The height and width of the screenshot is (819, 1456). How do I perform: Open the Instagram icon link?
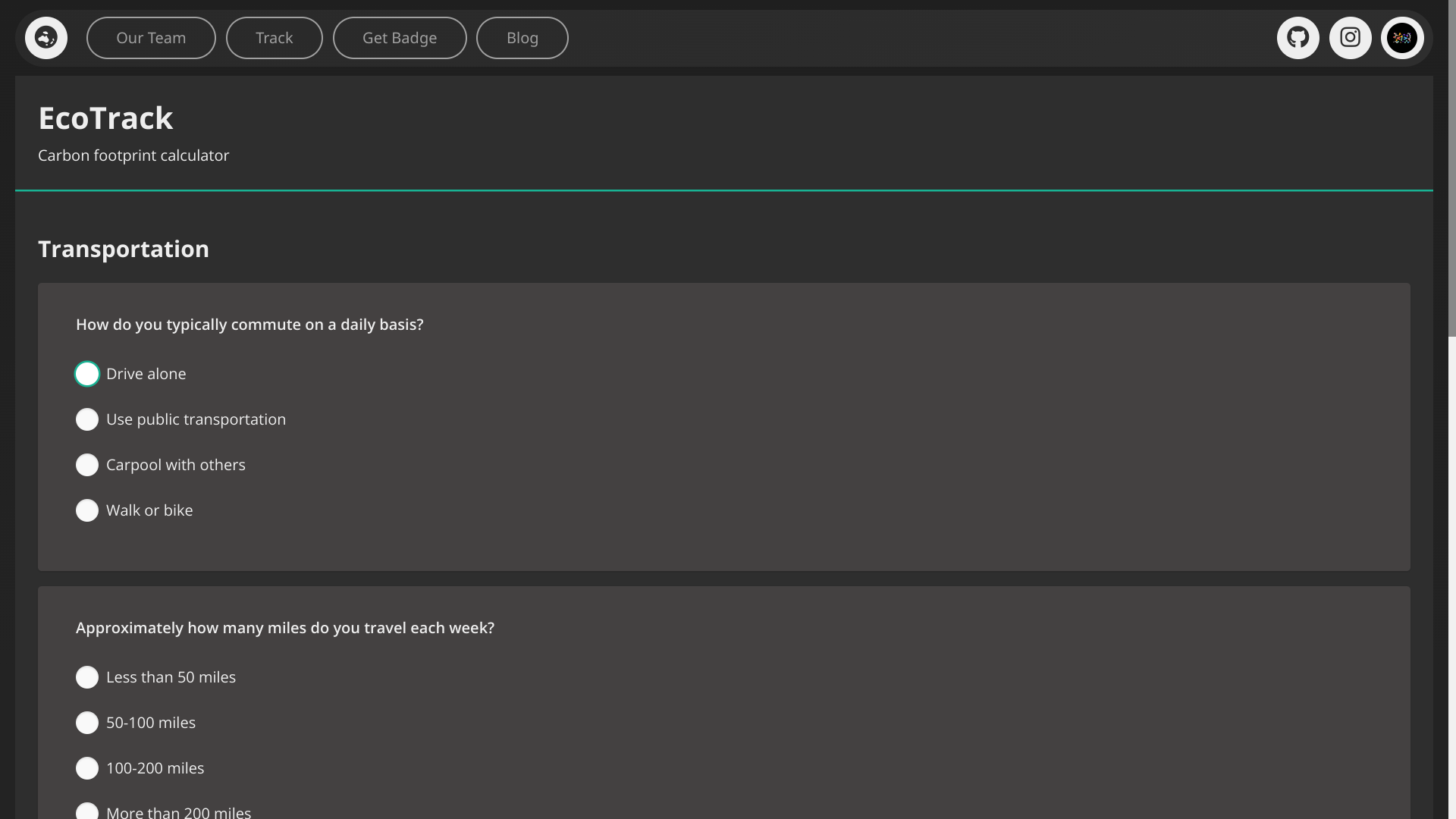click(1350, 38)
